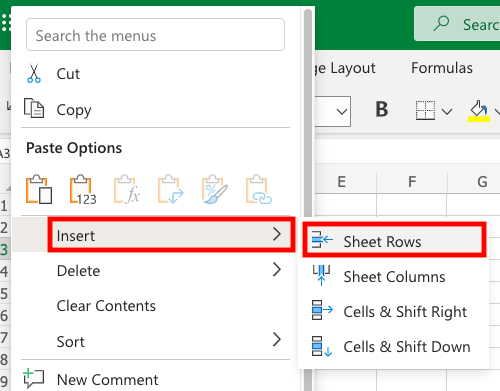Choose Paste Transpose icon
This screenshot has height=391, width=500.
click(171, 189)
